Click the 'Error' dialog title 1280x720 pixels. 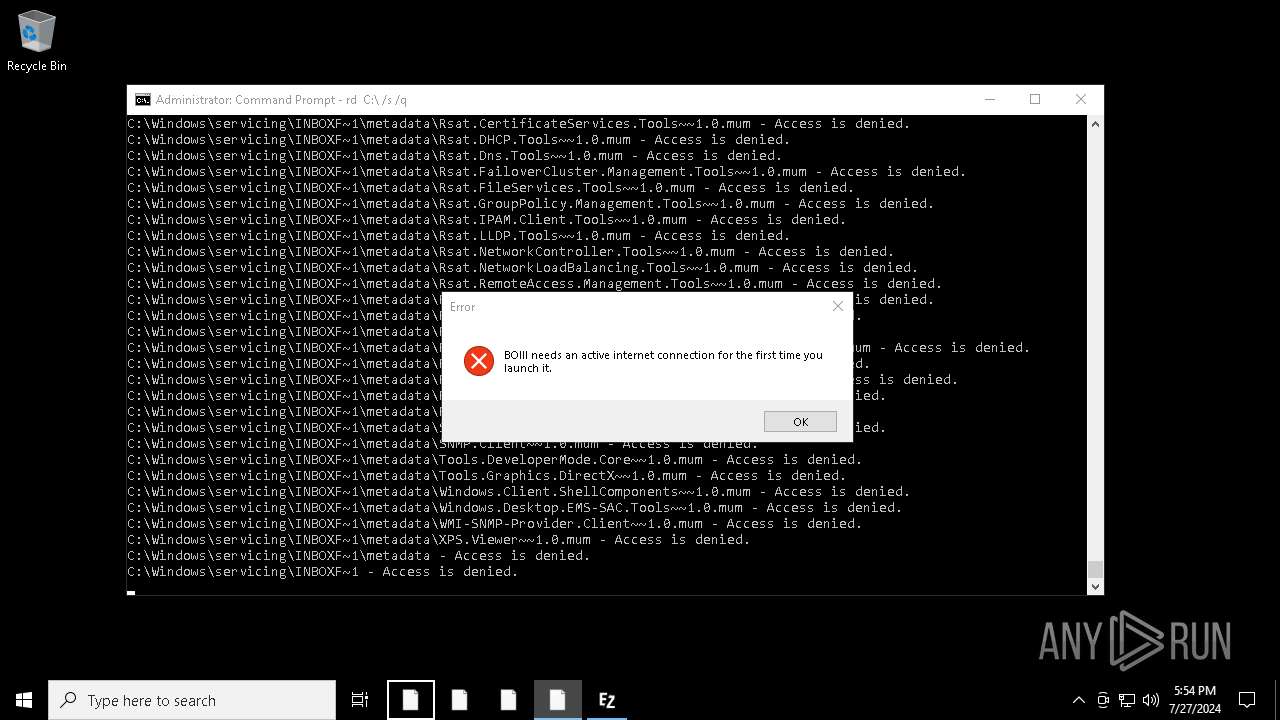coord(463,307)
